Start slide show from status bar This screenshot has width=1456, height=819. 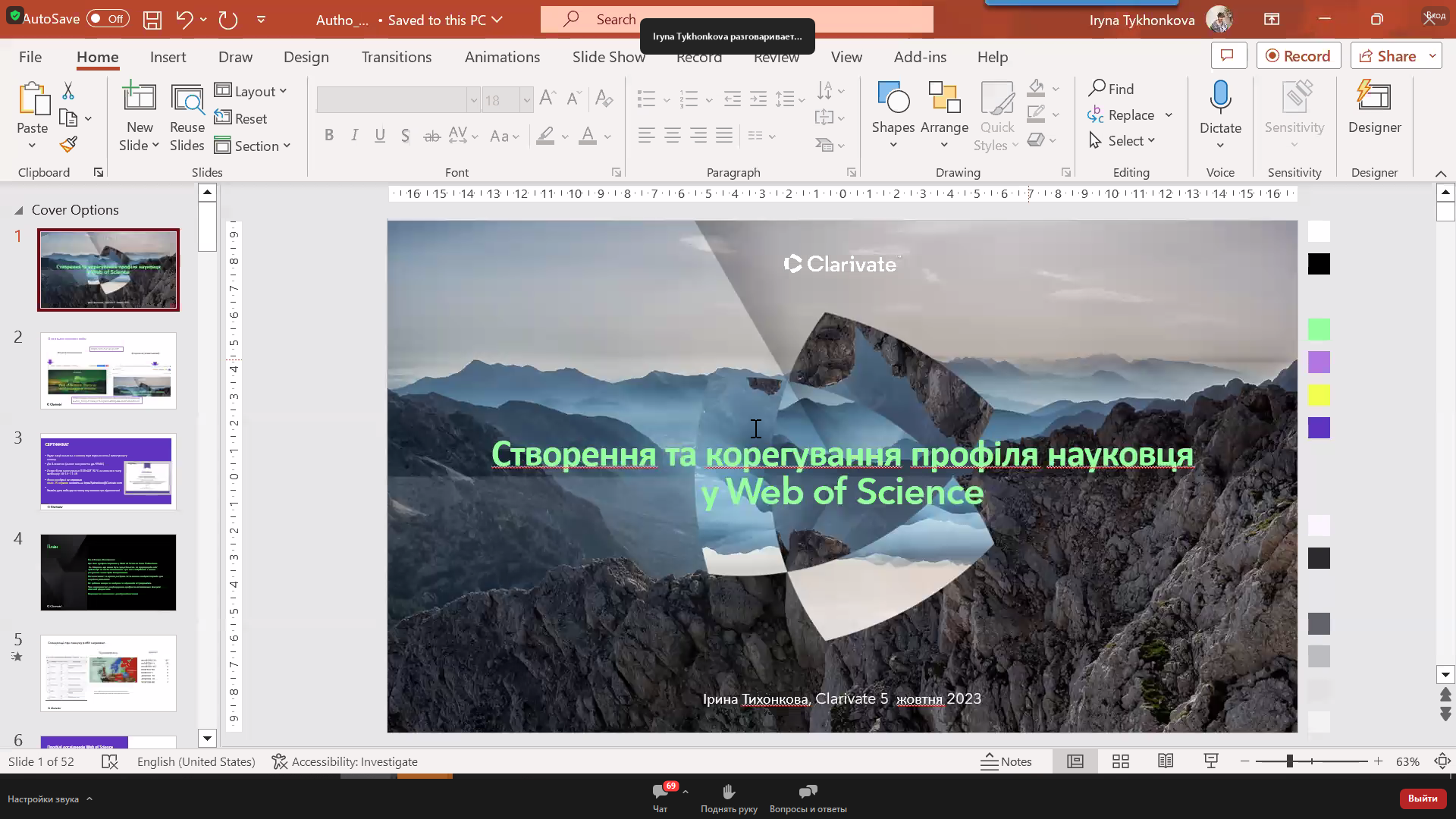point(1211,761)
